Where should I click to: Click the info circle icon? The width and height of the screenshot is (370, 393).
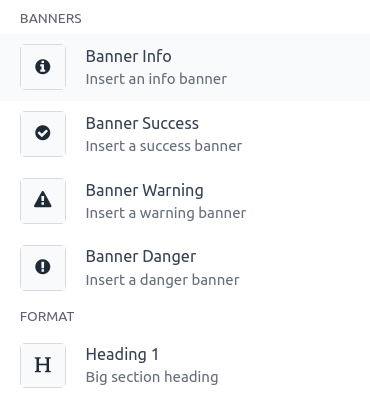pyautogui.click(x=43, y=67)
